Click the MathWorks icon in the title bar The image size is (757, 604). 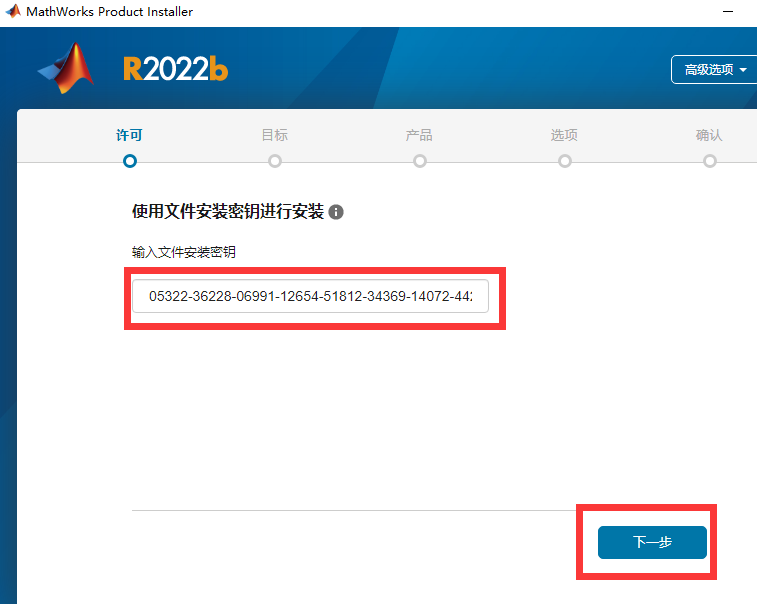[x=13, y=11]
